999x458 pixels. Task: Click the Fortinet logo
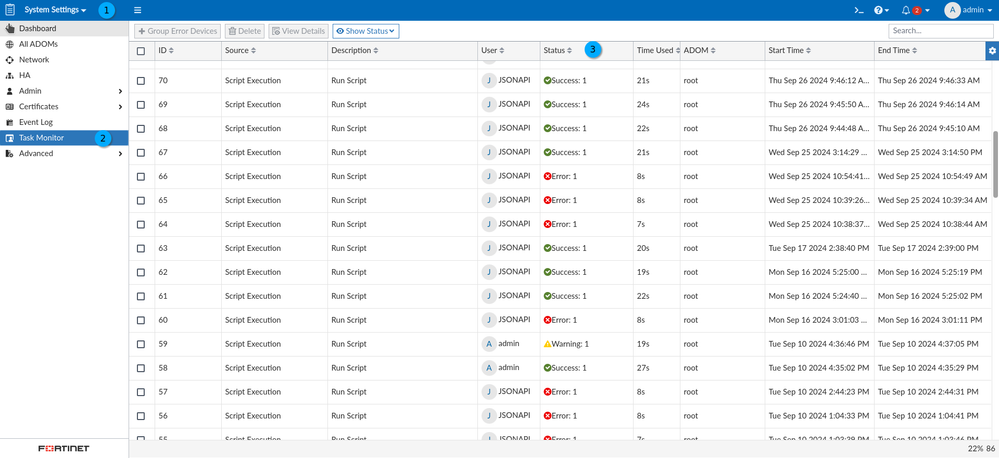(64, 448)
